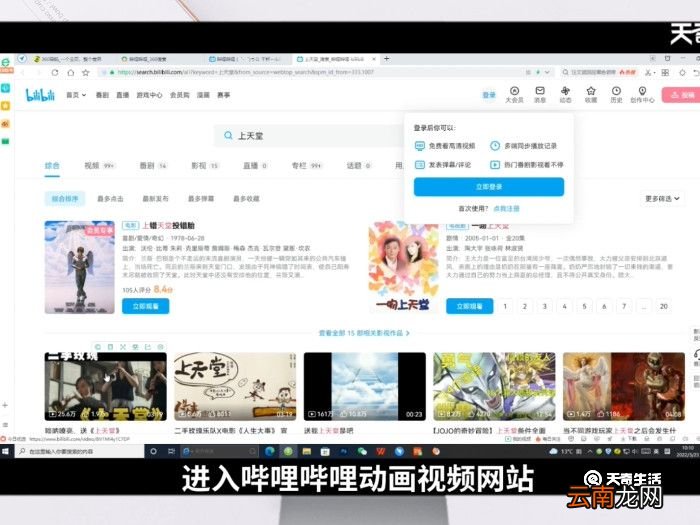This screenshot has width=700, height=525.
Task: Switch to the 专栏 search tab
Action: (307, 166)
